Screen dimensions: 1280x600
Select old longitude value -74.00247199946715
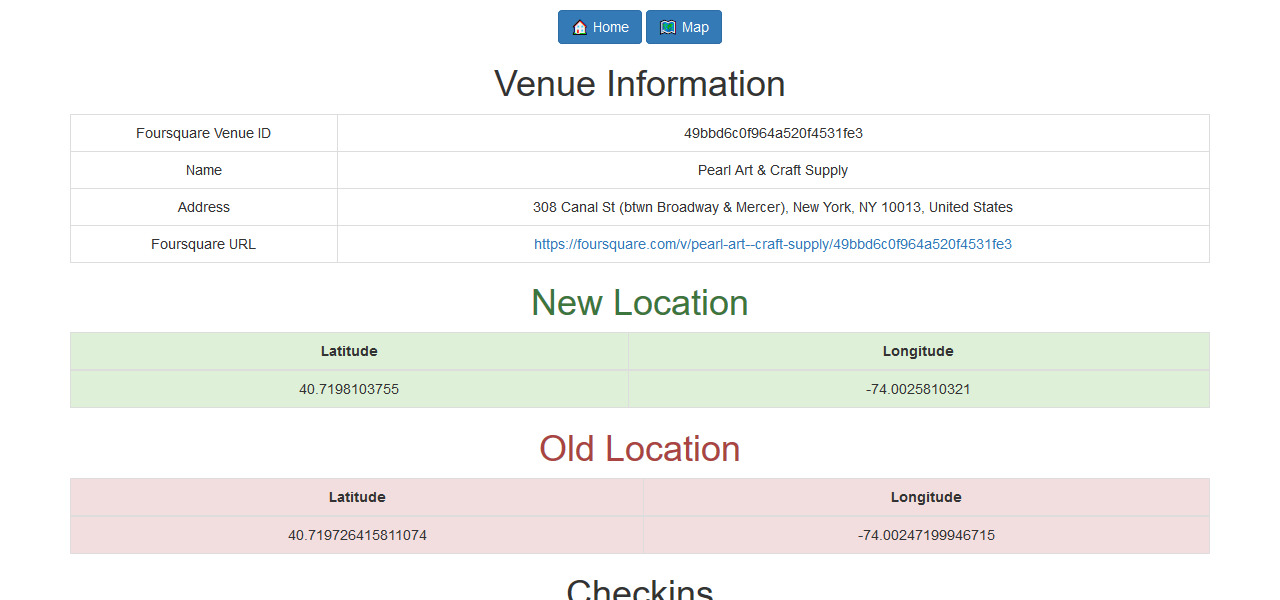pos(926,535)
